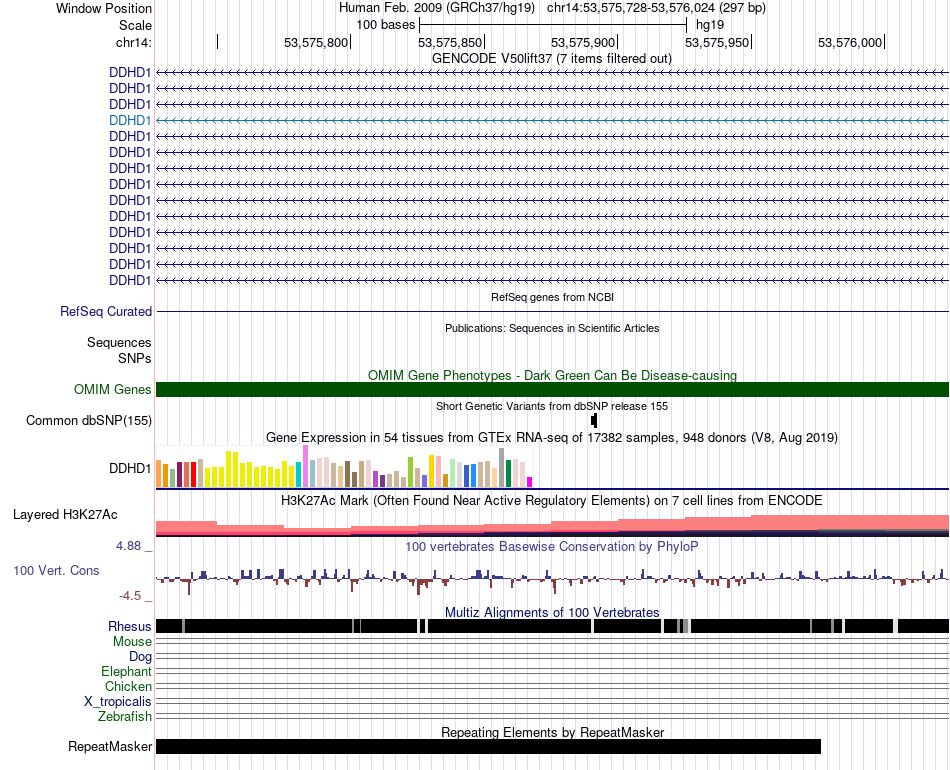Click the DDHD1 GTEx expression label
The height and width of the screenshot is (770, 950).
pos(130,468)
